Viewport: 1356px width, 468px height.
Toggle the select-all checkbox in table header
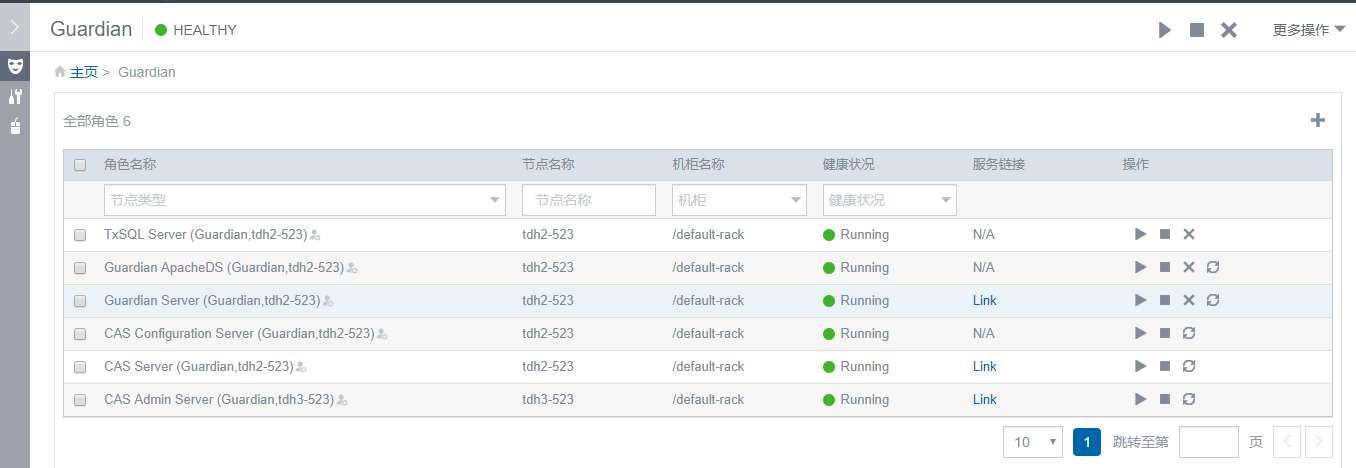(80, 165)
